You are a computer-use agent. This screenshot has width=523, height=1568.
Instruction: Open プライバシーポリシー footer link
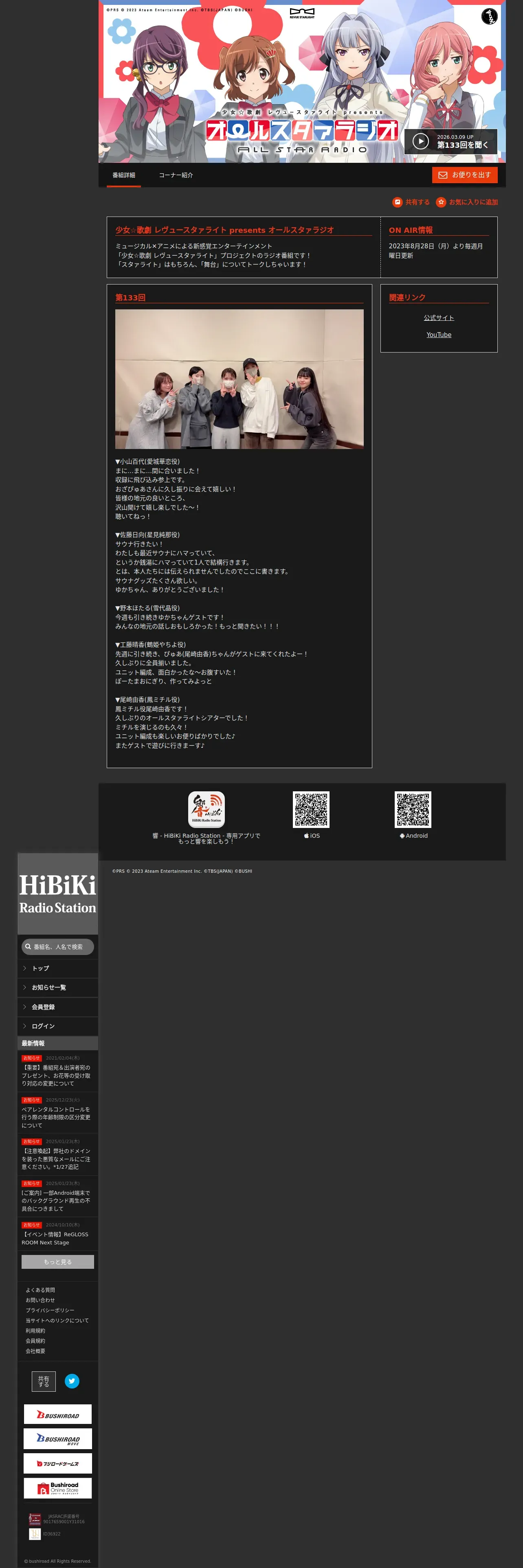pos(50,1310)
